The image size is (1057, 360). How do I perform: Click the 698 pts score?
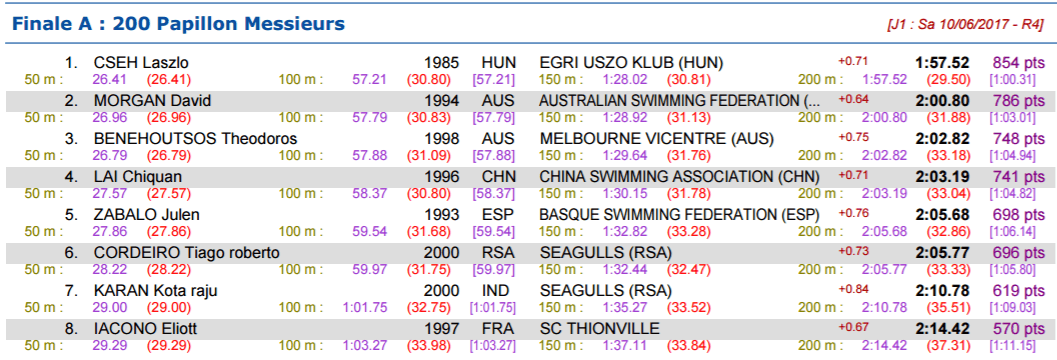pos(1018,215)
